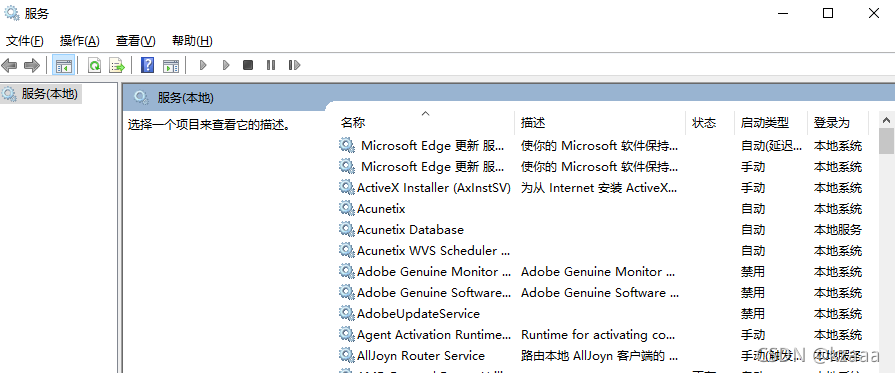Click the gear icon of ActiveX Installer
The height and width of the screenshot is (373, 895).
pos(346,187)
